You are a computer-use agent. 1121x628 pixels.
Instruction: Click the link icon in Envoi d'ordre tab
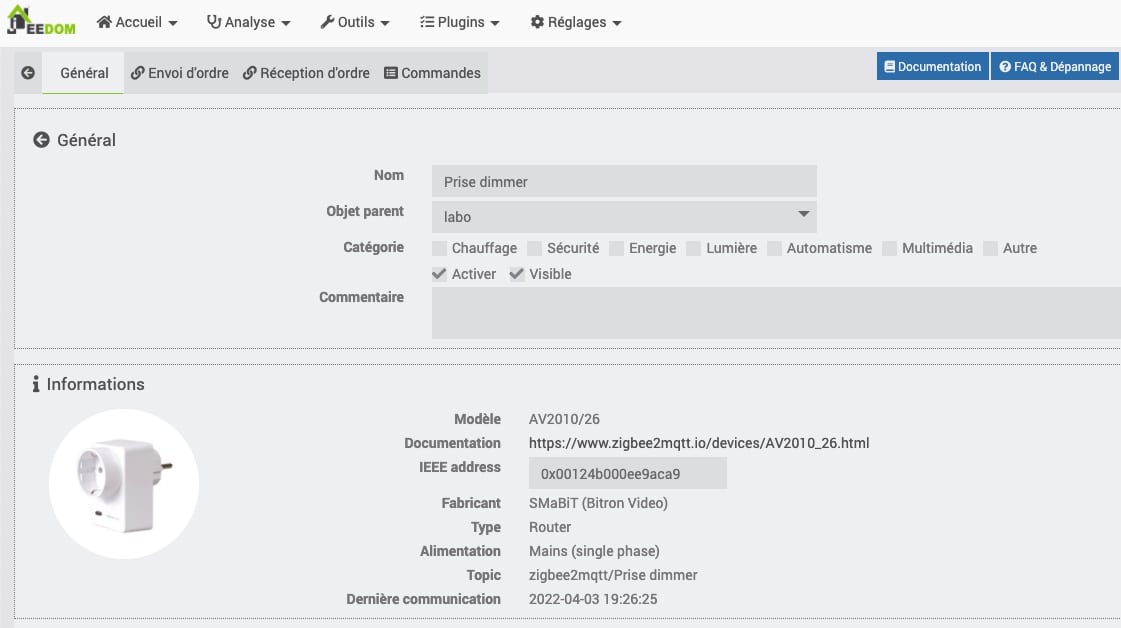[138, 73]
